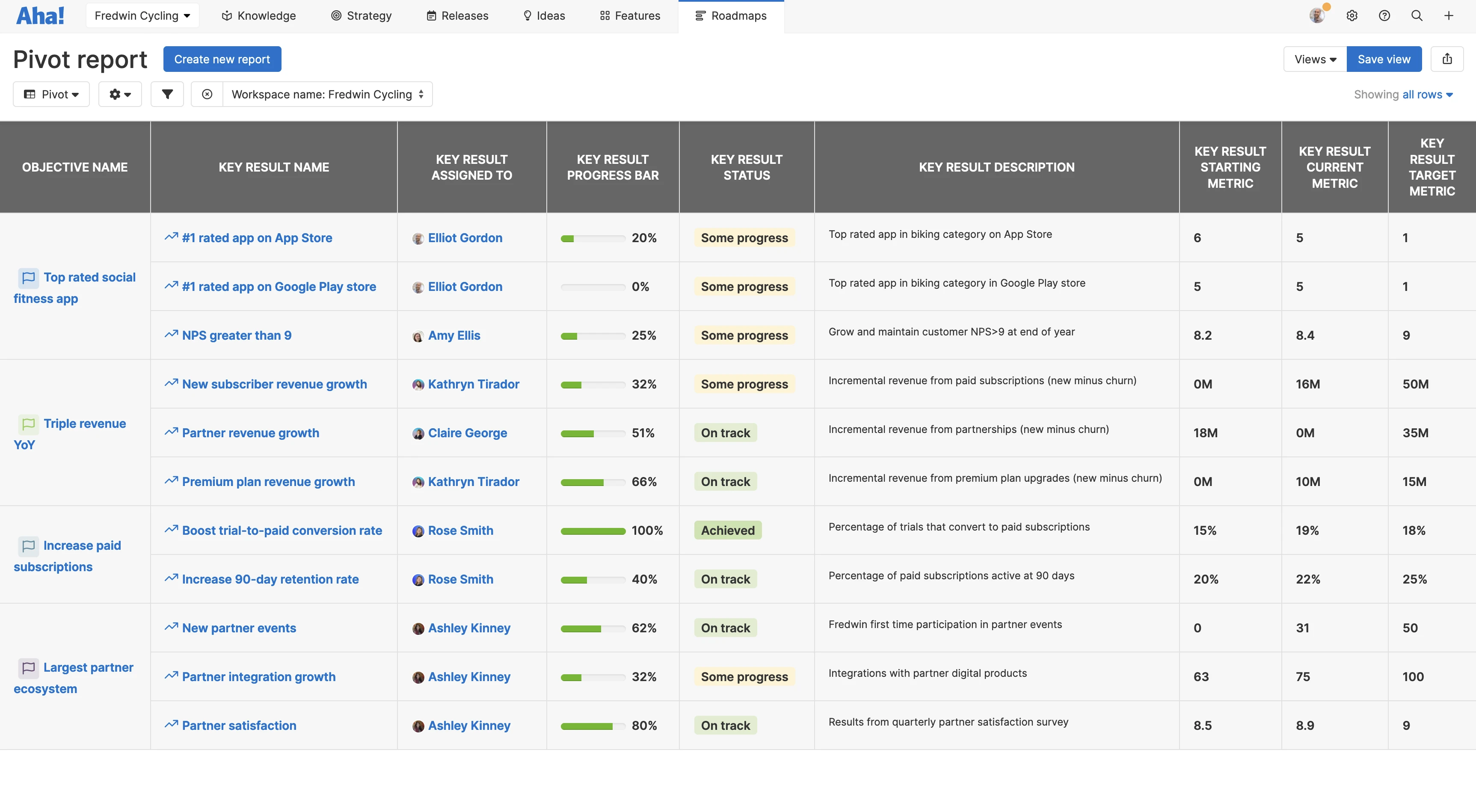
Task: Click Kathryn Tirador's avatar on Premium plan row
Action: click(418, 482)
